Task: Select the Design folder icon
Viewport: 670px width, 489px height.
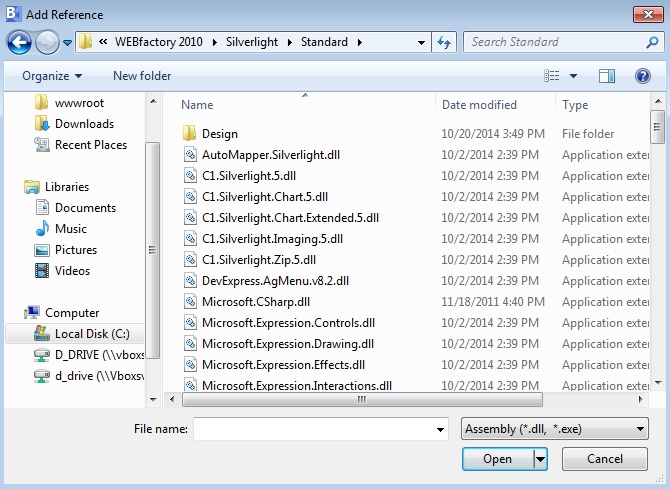Action: point(189,133)
